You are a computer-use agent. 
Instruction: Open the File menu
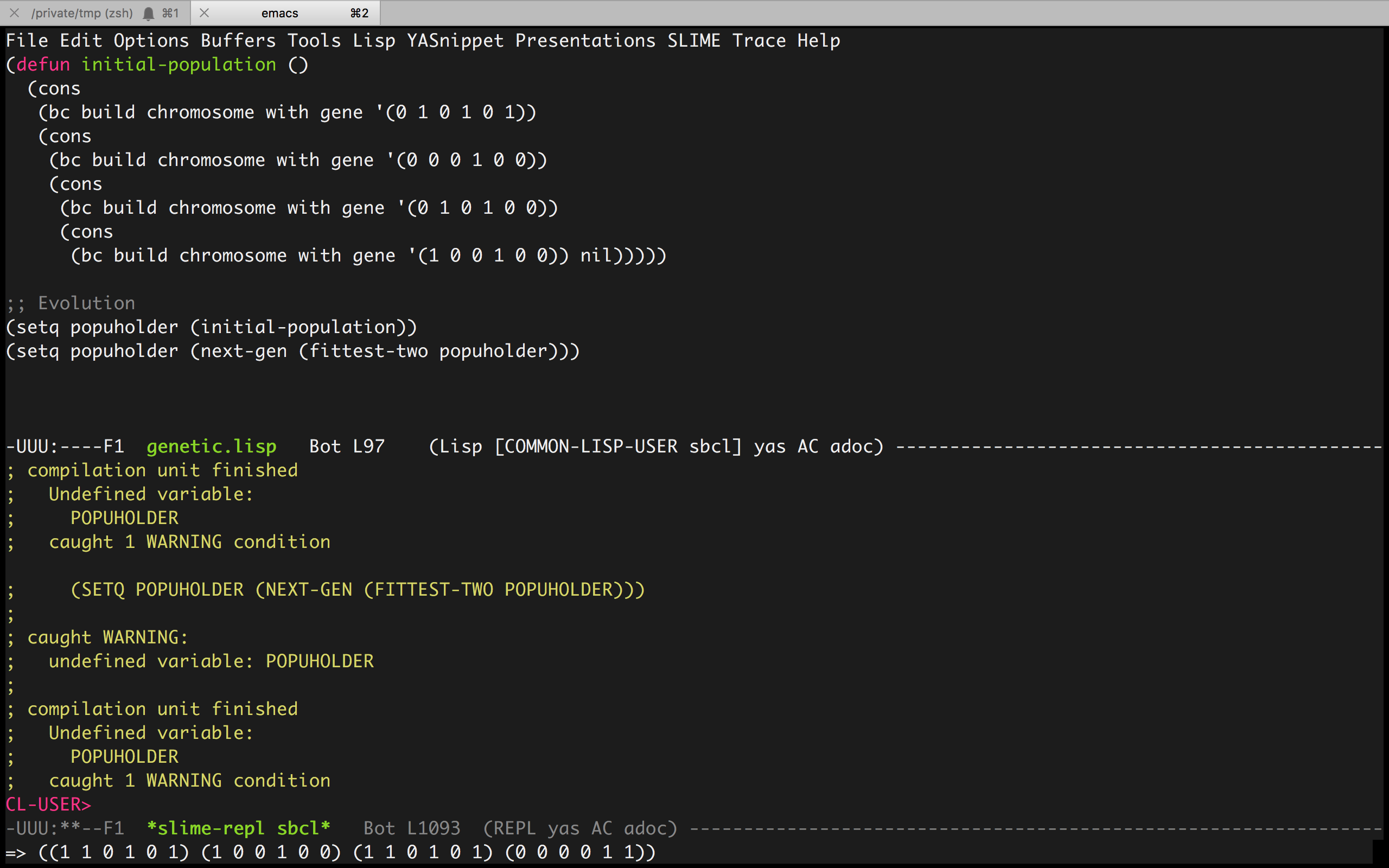tap(27, 41)
